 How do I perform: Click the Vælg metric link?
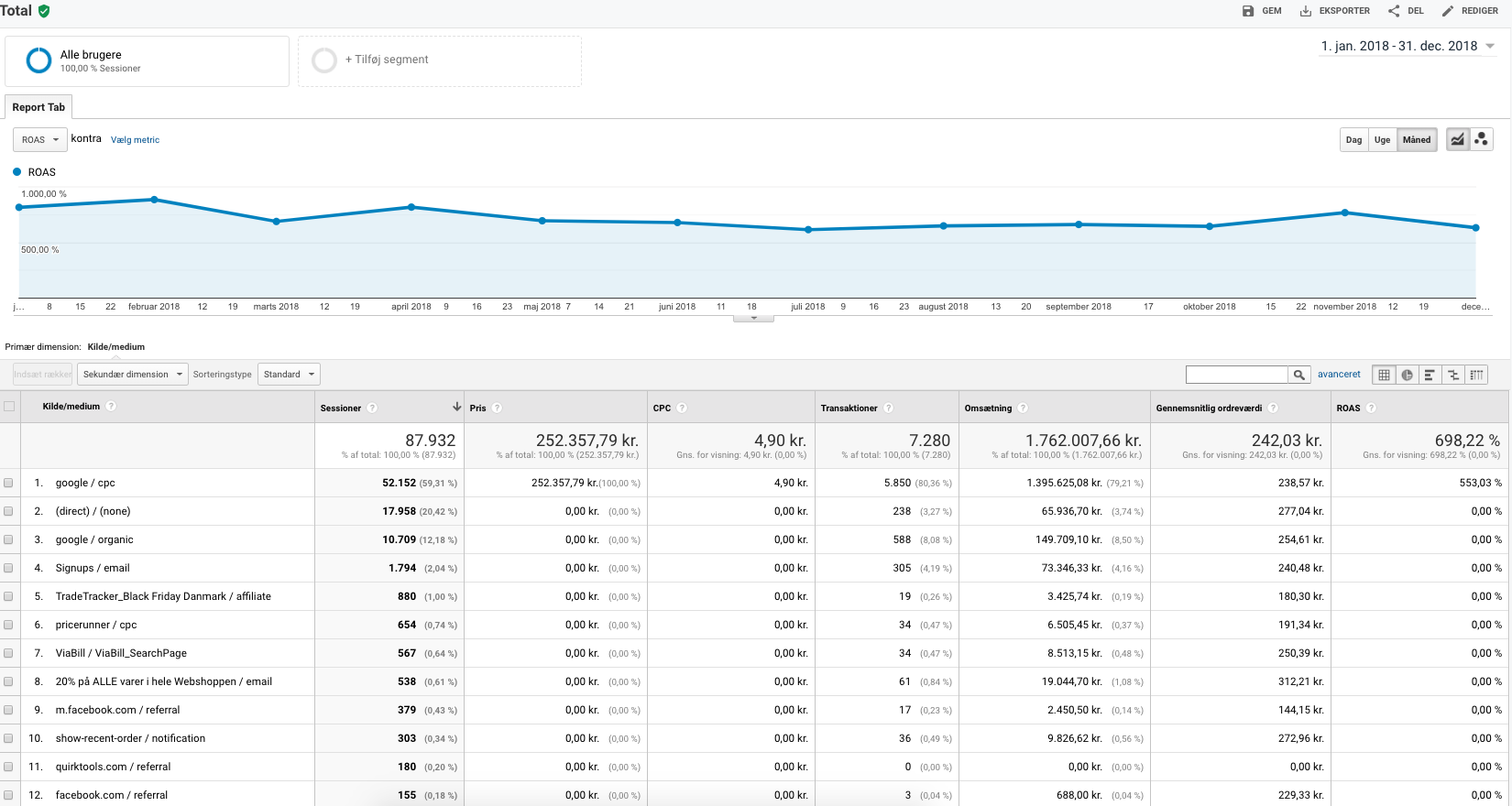(x=135, y=140)
